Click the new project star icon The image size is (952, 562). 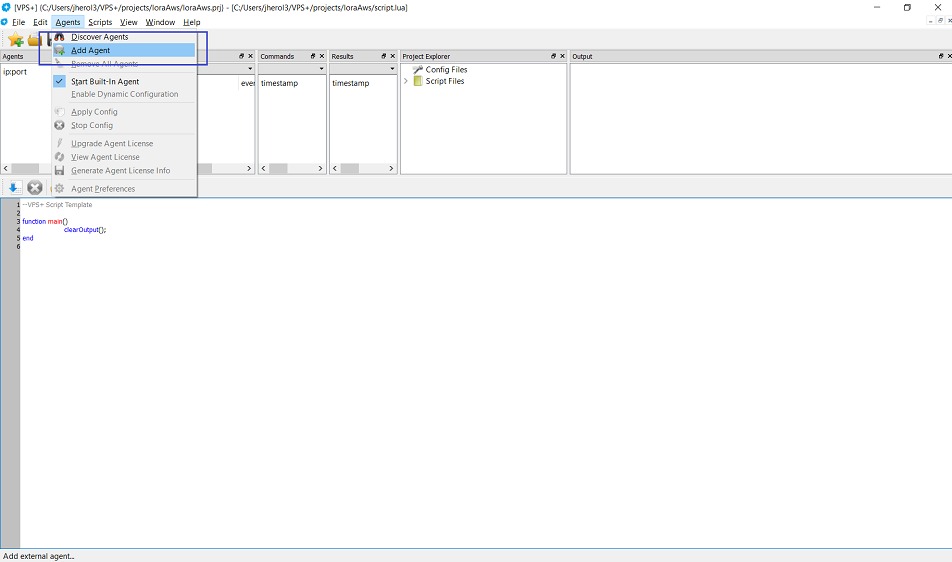(x=16, y=40)
